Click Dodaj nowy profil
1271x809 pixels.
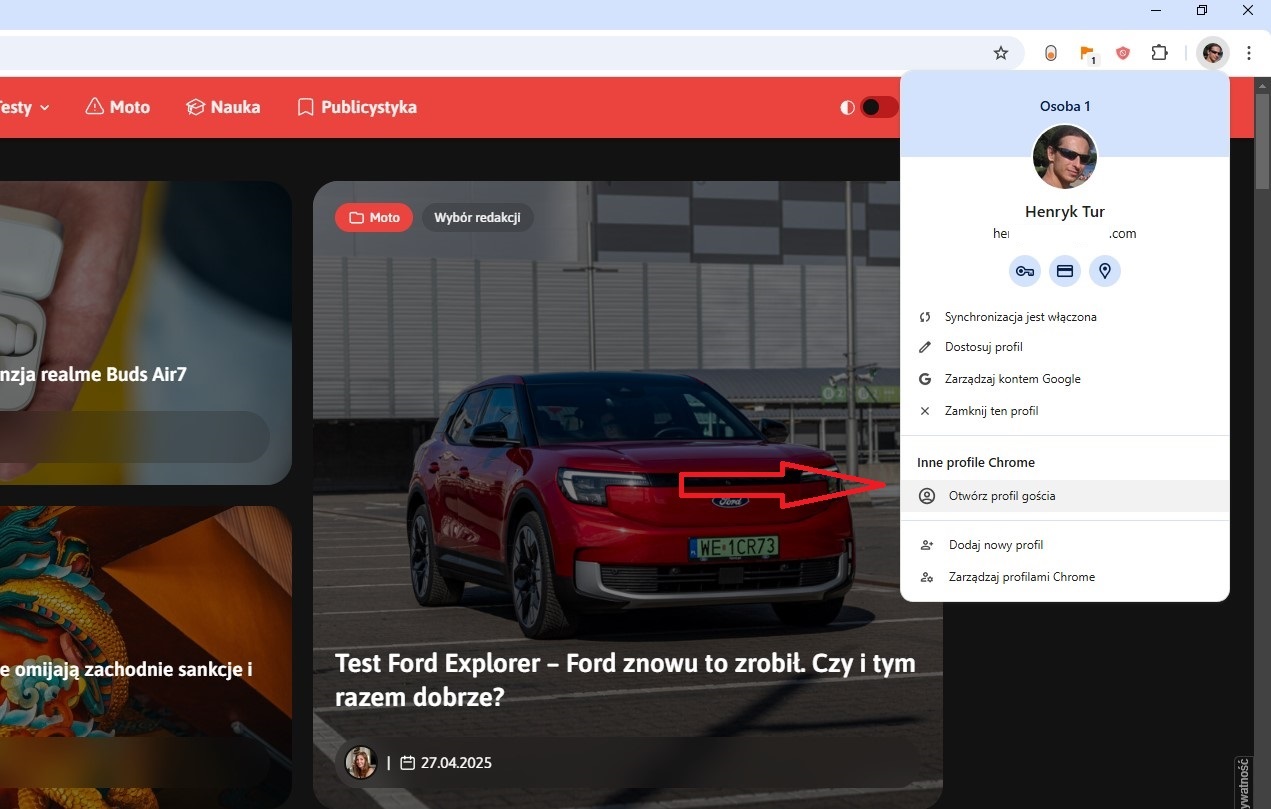(x=995, y=544)
